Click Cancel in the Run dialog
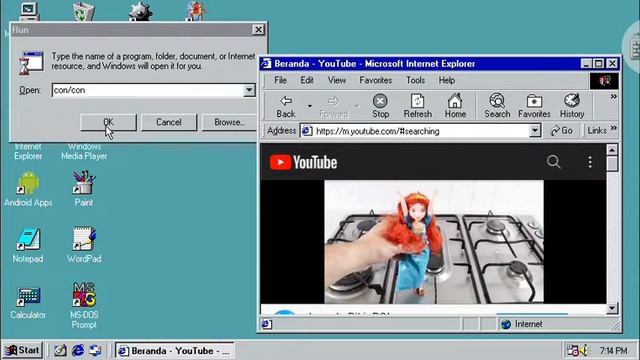Screen dimensions: 640x360 pyautogui.click(x=169, y=122)
